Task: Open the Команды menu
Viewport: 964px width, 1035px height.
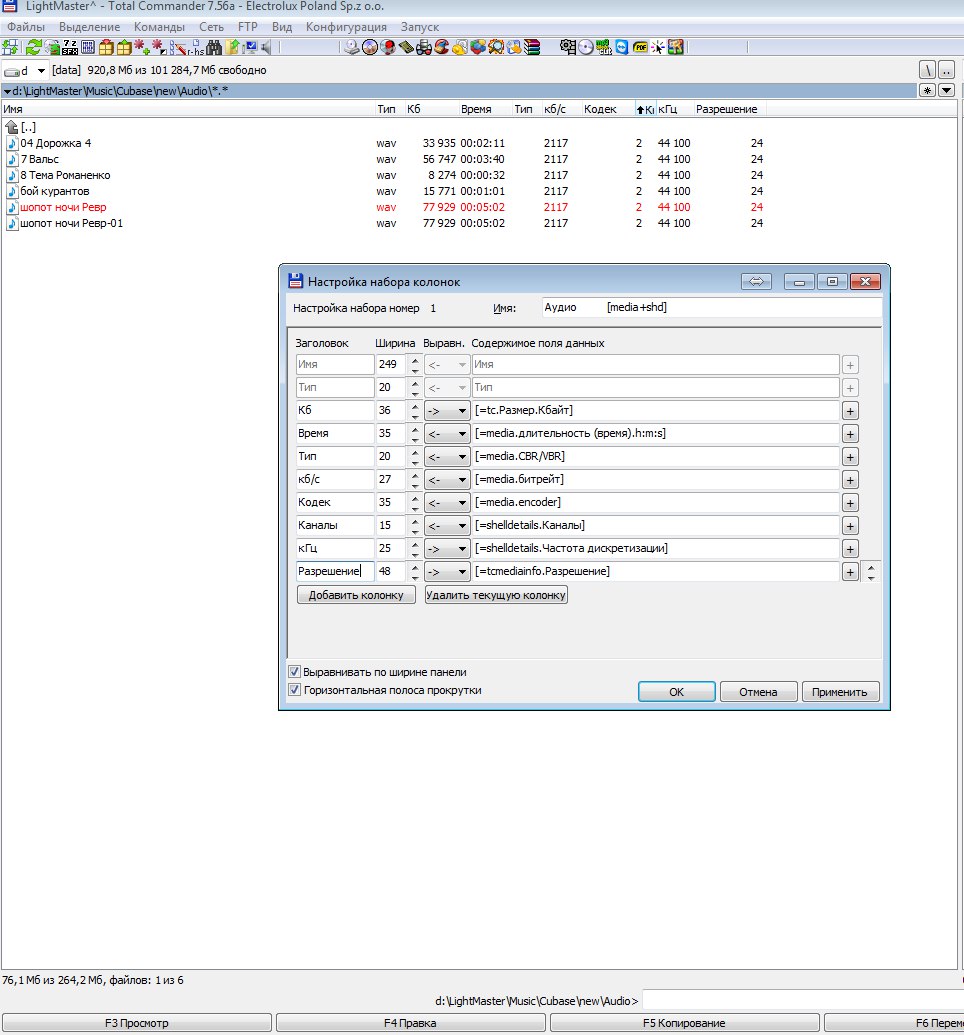Action: pos(159,27)
